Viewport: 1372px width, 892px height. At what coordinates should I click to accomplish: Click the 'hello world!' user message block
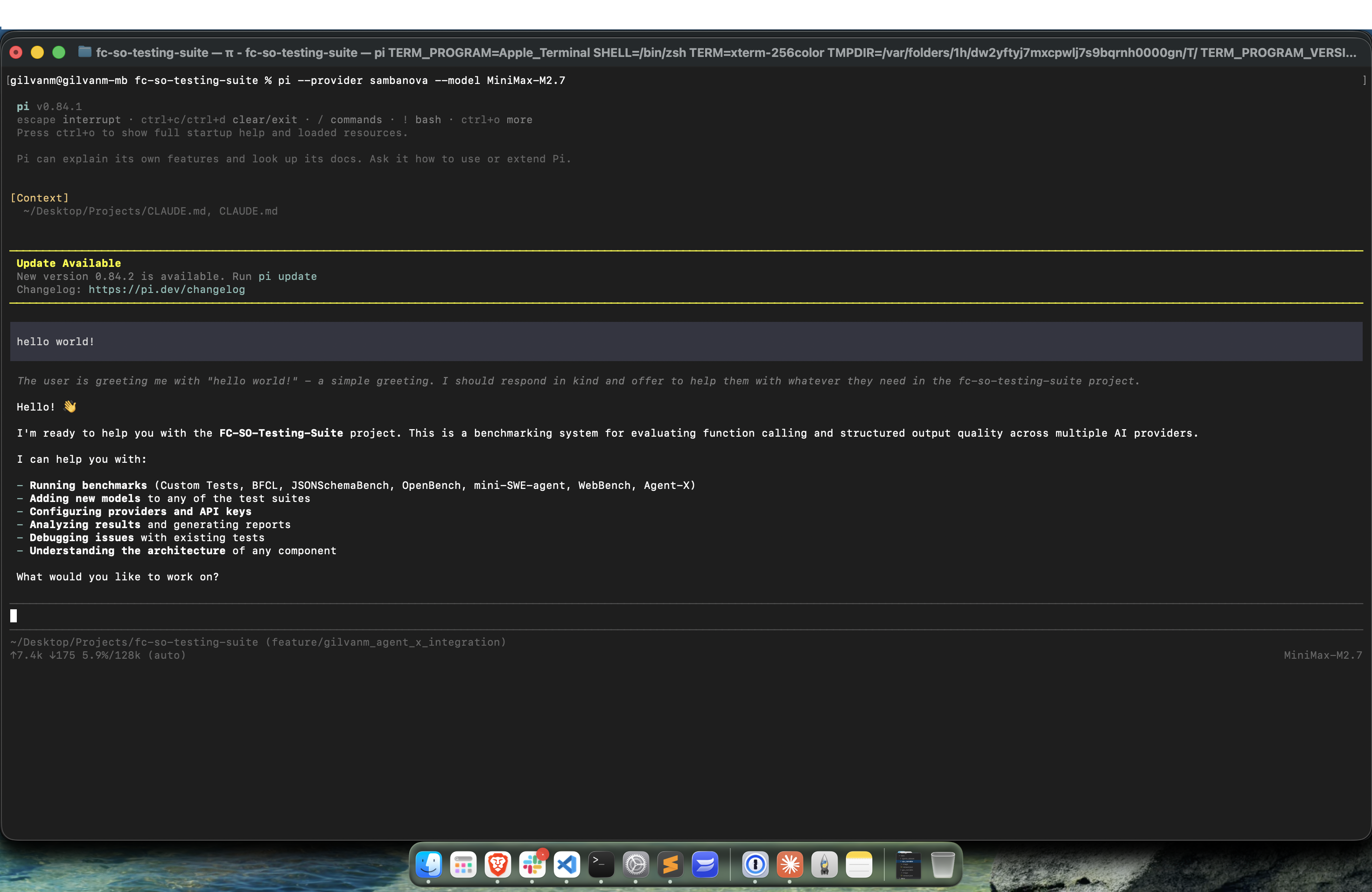pos(686,341)
